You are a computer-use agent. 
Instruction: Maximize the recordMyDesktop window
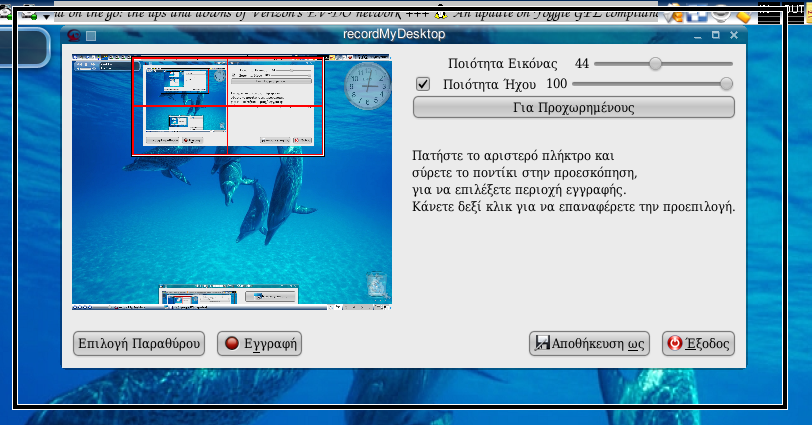(x=716, y=35)
